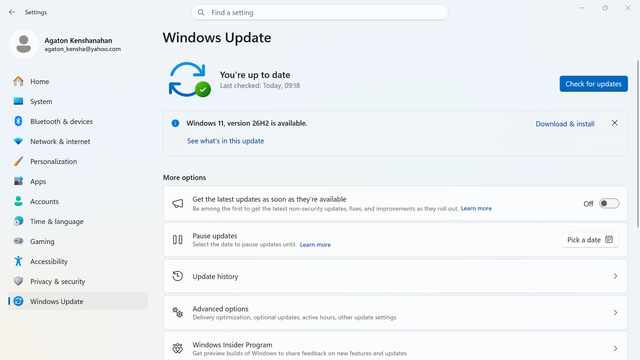The height and width of the screenshot is (360, 640).
Task: Expand Update history with its chevron
Action: (x=616, y=276)
